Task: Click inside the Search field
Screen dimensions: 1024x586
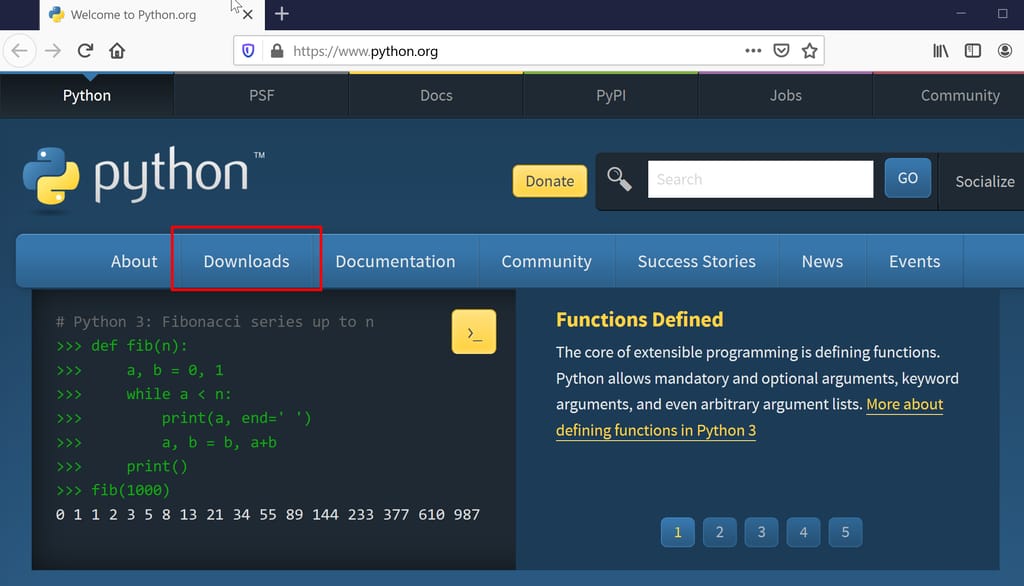Action: point(760,178)
